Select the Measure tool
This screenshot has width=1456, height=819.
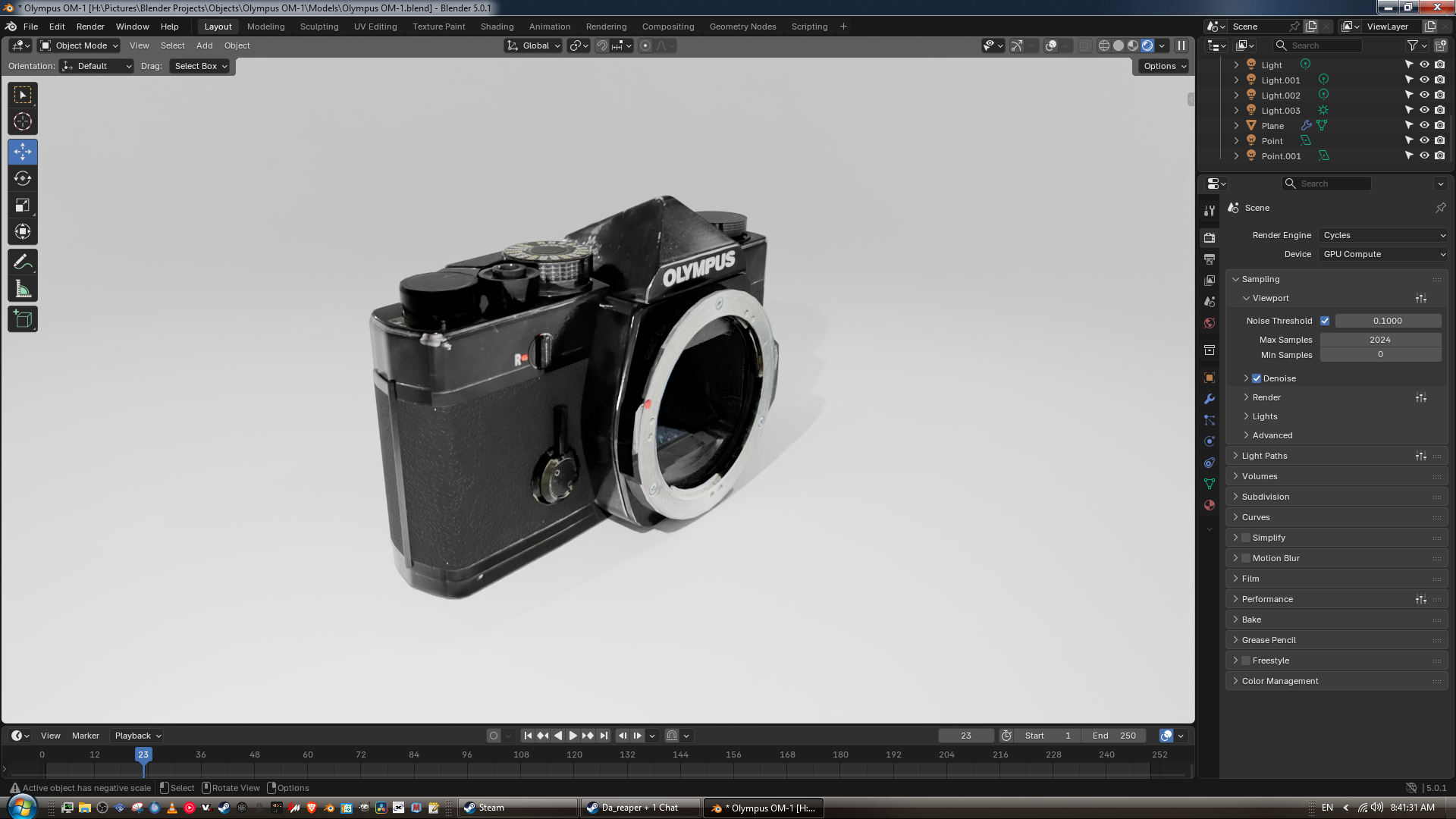(23, 289)
